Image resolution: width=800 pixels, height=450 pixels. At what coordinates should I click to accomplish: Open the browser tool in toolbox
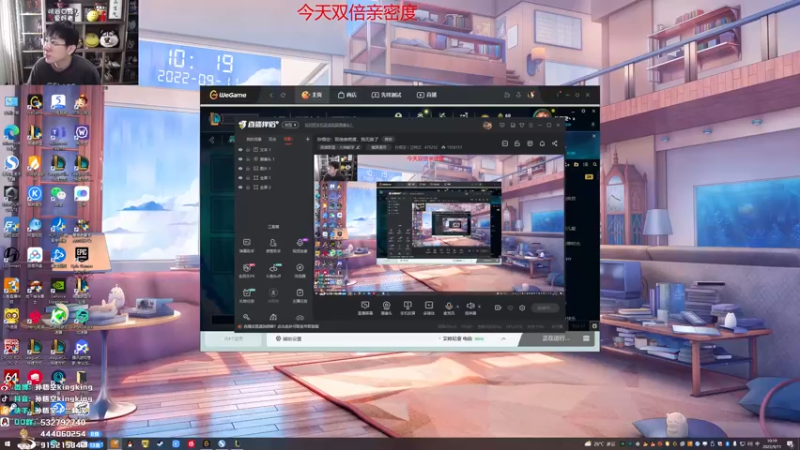(x=299, y=270)
